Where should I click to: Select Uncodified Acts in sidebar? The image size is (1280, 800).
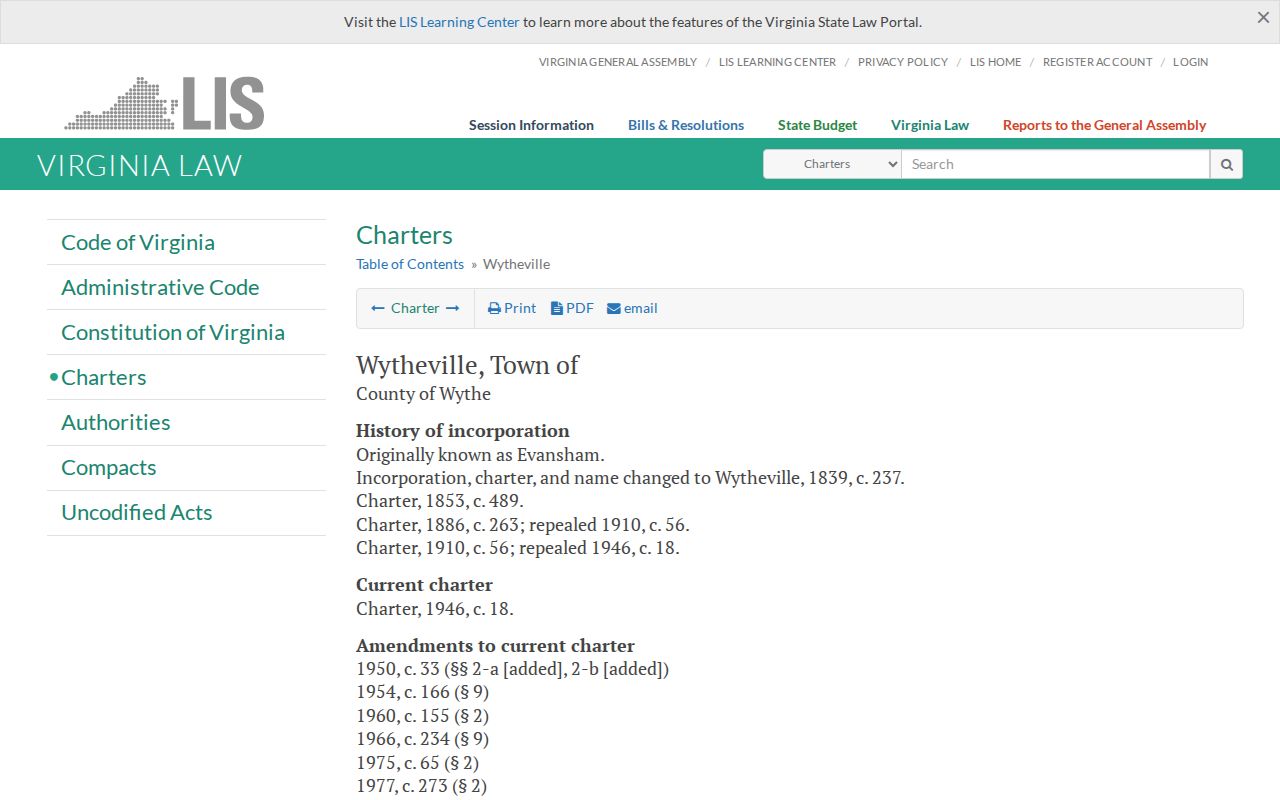click(137, 512)
